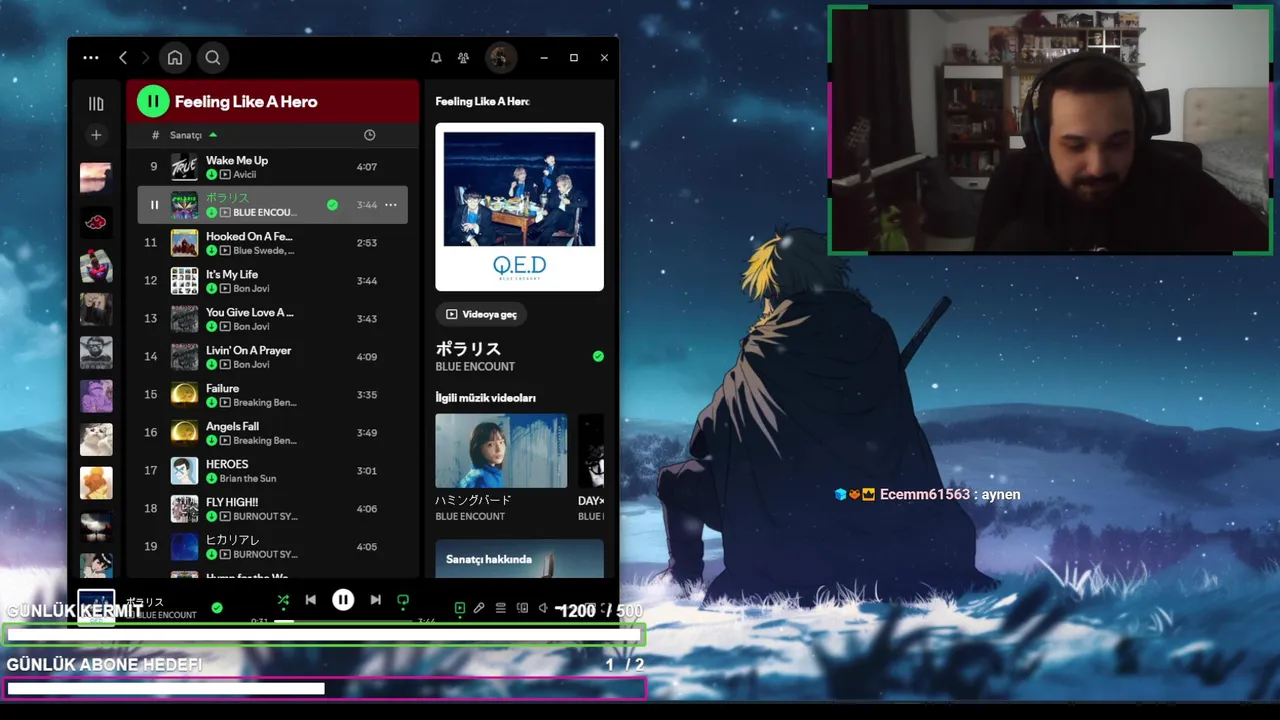Open the white cat playlist in sidebar

click(96, 440)
